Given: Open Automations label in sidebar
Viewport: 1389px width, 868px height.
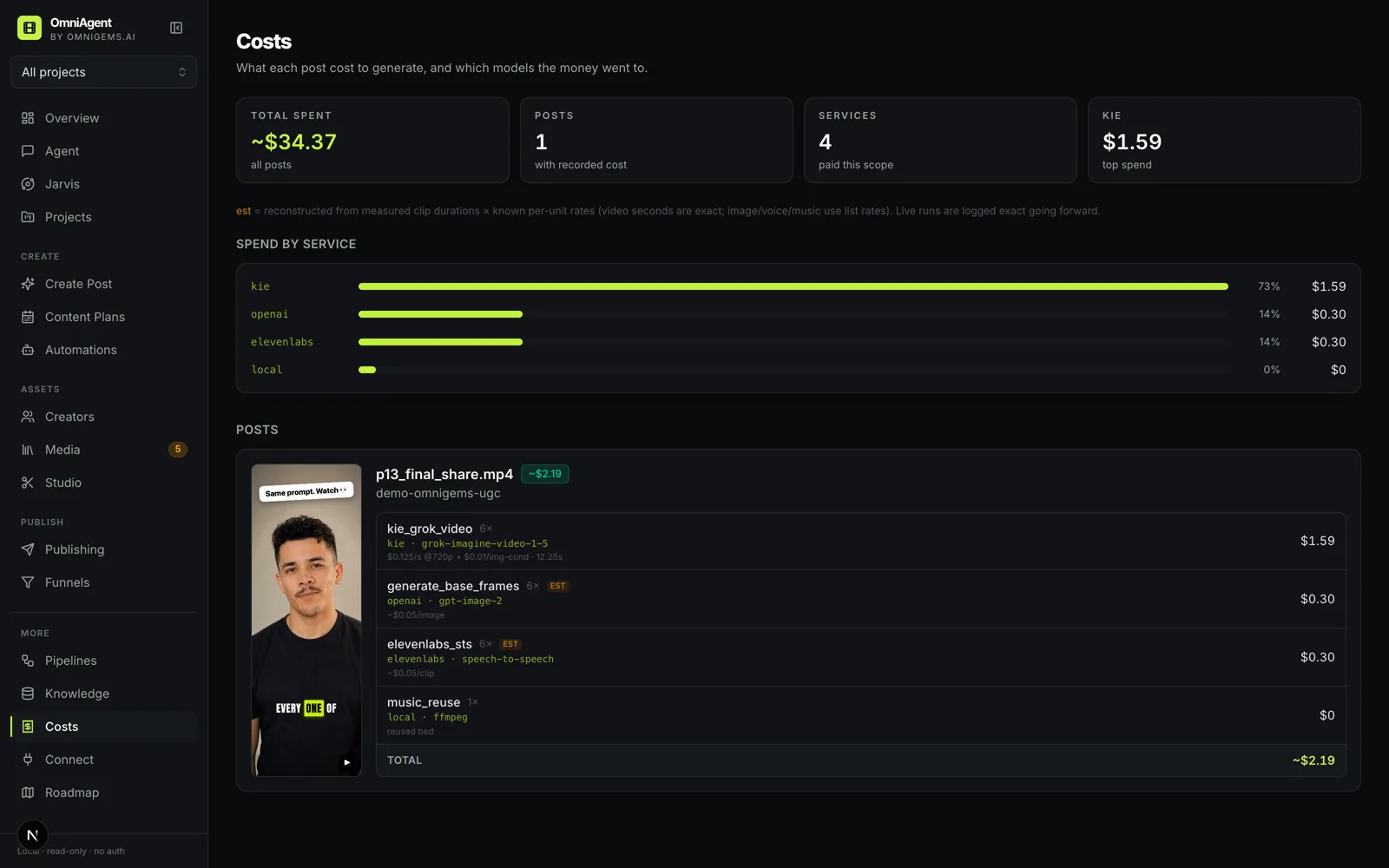Looking at the screenshot, I should pos(81,350).
